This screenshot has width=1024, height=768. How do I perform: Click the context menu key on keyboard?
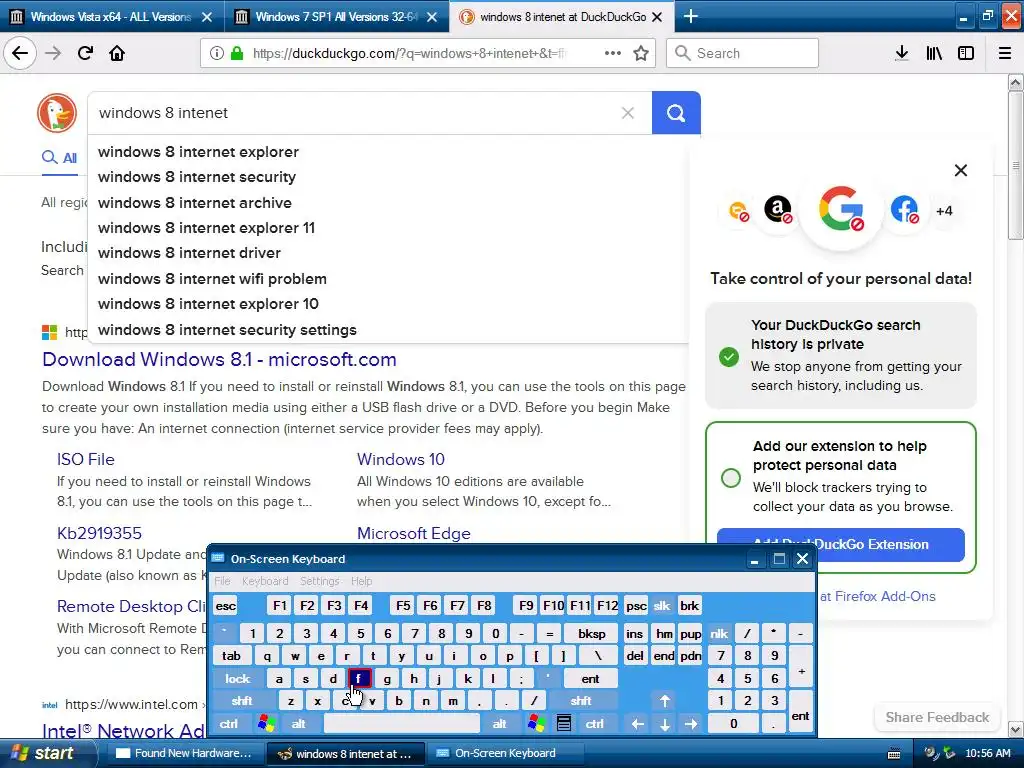pos(564,723)
